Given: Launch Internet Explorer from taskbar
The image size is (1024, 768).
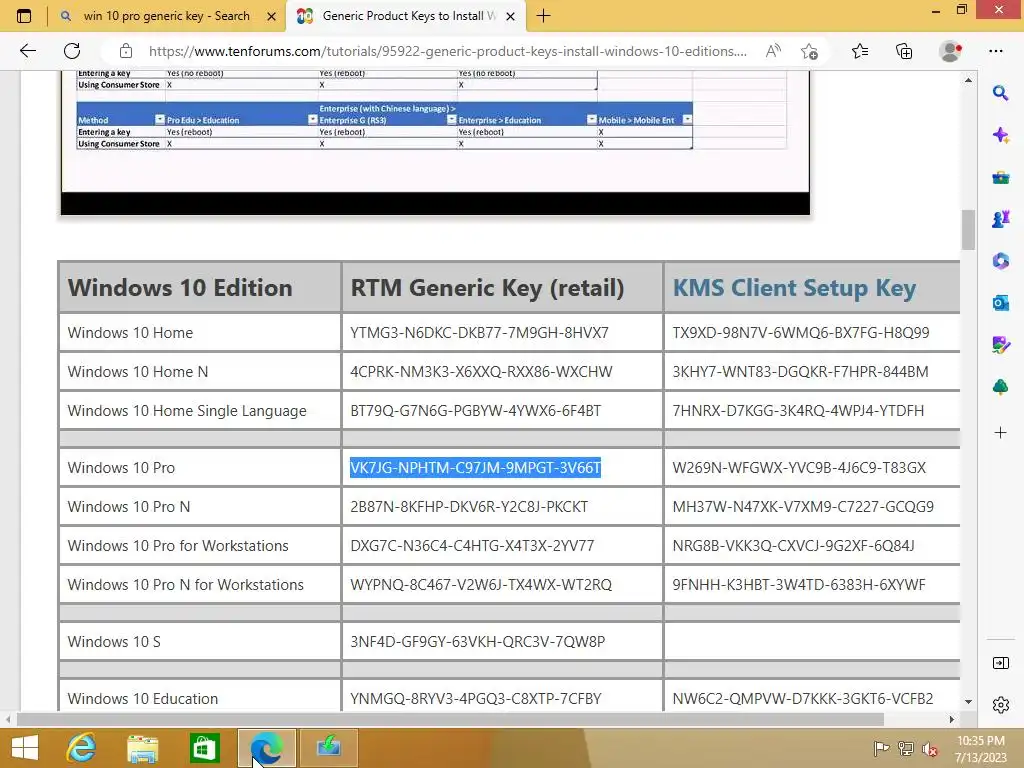Looking at the screenshot, I should pyautogui.click(x=81, y=748).
